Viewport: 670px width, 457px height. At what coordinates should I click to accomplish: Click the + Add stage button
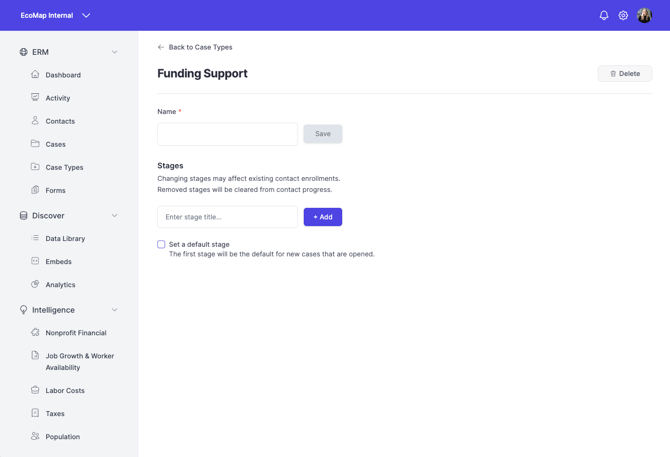click(323, 217)
